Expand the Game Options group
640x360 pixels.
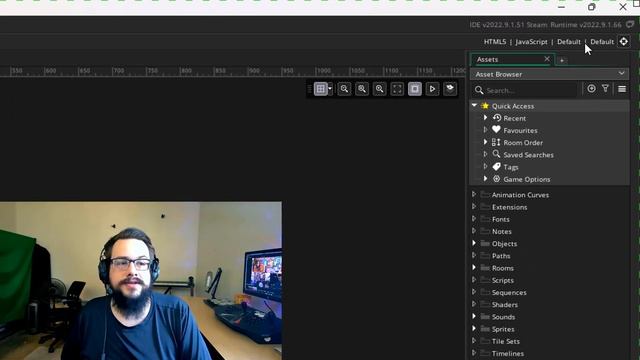coord(485,179)
